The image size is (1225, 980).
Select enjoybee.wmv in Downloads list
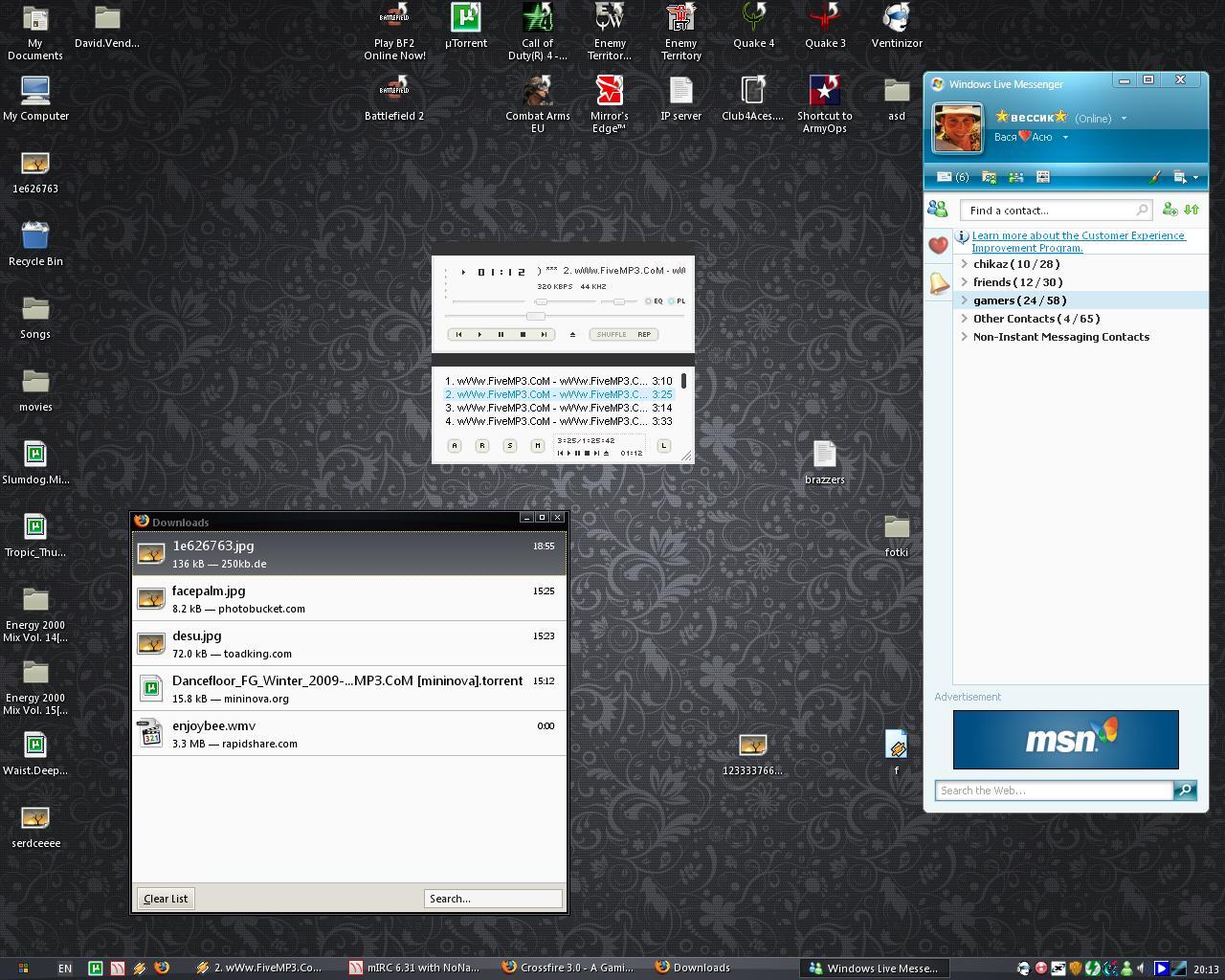(x=349, y=733)
